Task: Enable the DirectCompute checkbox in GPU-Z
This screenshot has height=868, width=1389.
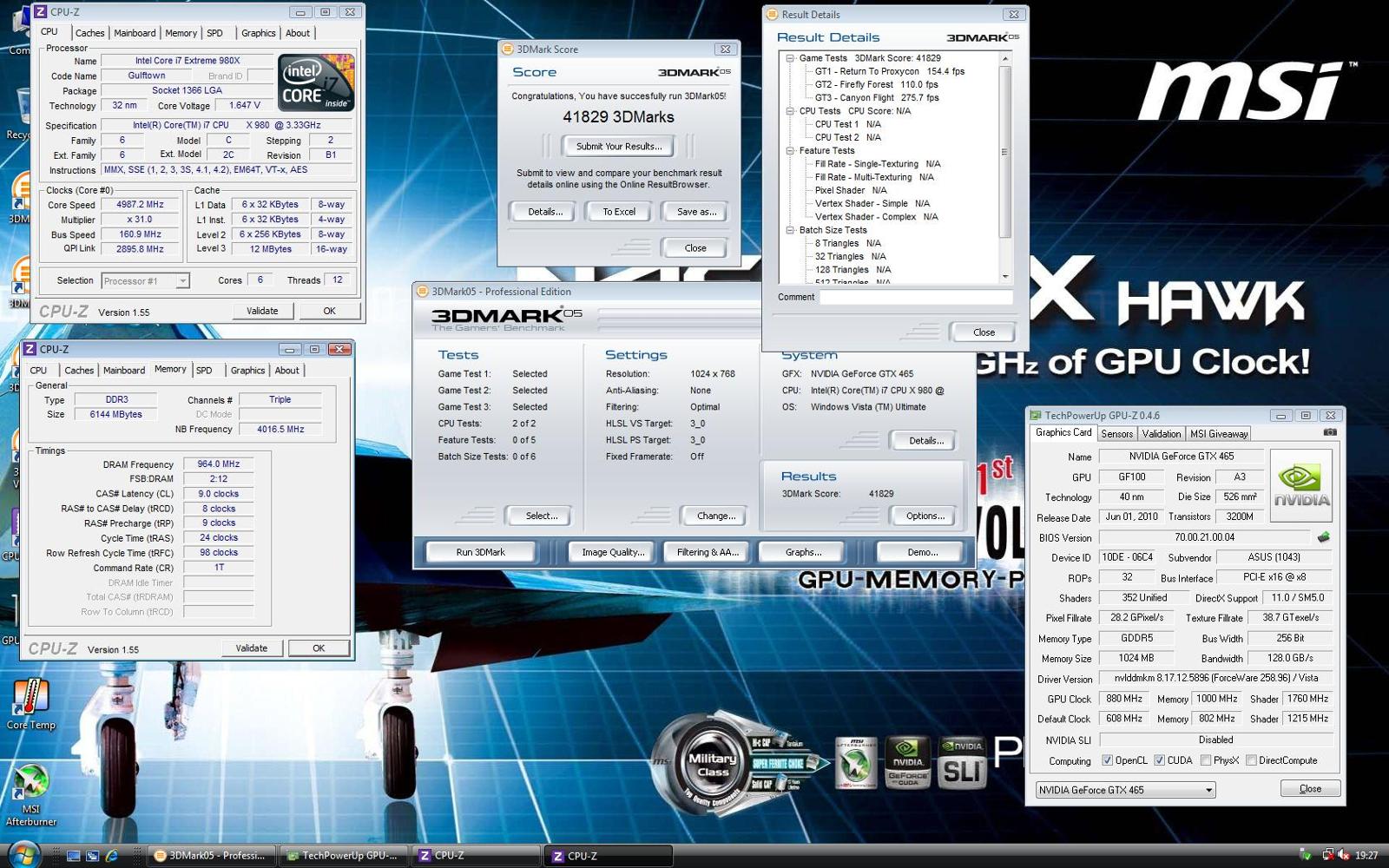Action: pyautogui.click(x=1251, y=760)
